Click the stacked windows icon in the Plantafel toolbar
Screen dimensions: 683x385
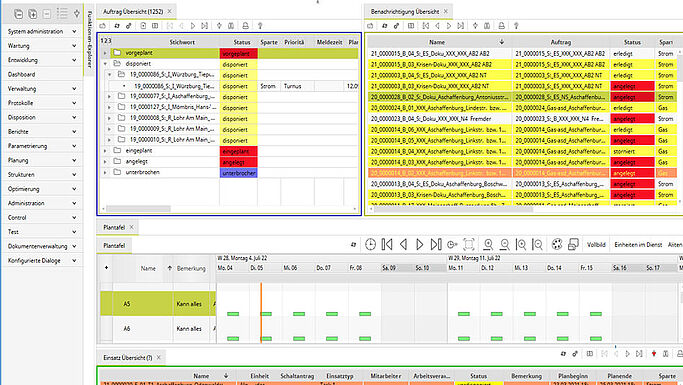[x=573, y=245]
